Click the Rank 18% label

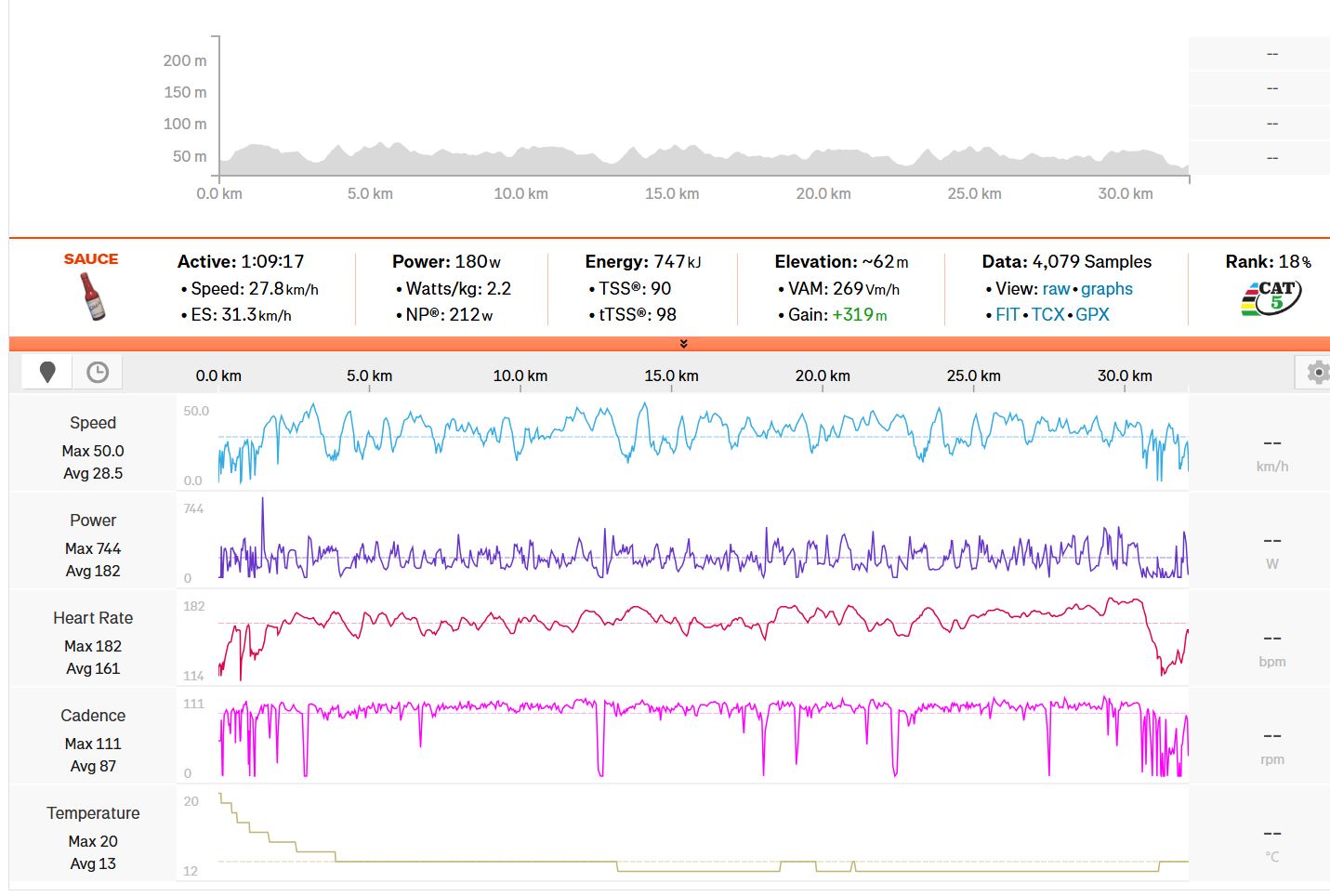[x=1268, y=262]
